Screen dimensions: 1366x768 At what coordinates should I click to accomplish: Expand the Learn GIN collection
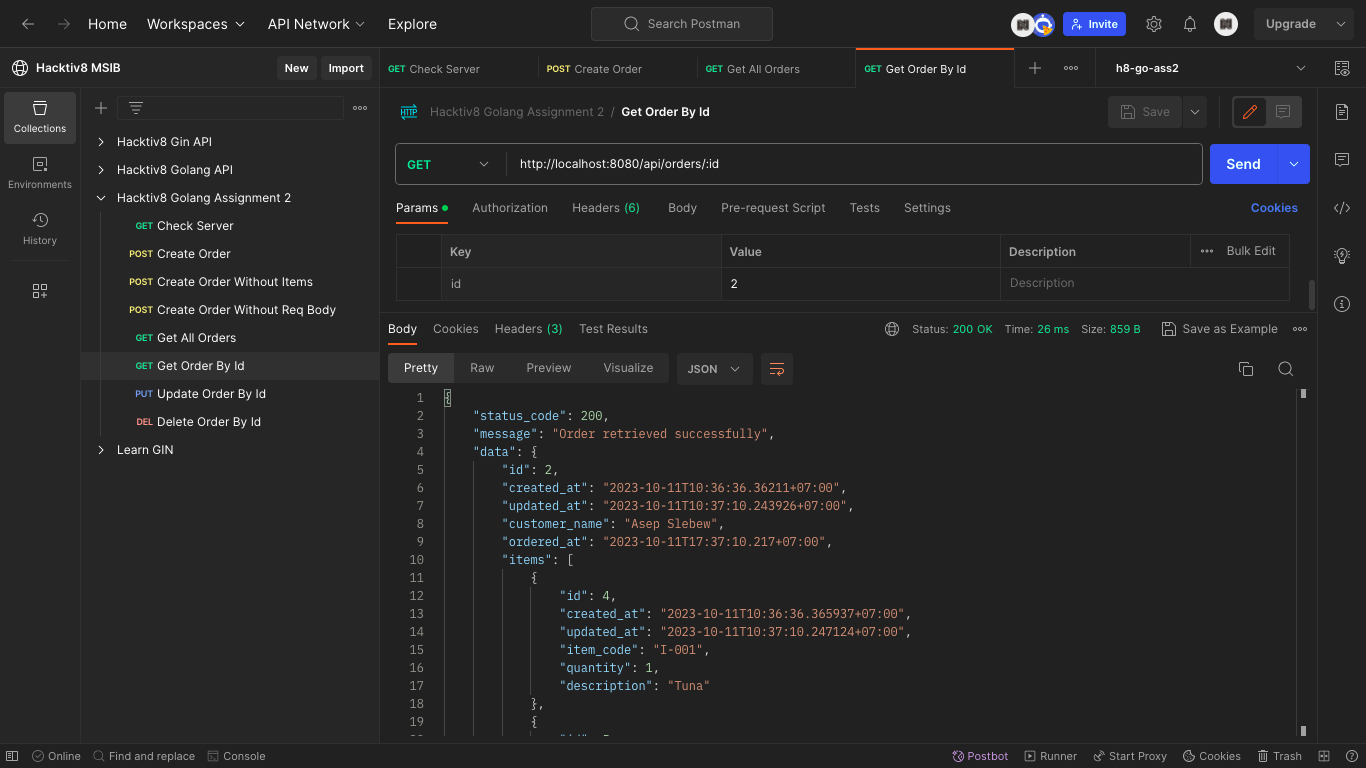[x=101, y=450]
